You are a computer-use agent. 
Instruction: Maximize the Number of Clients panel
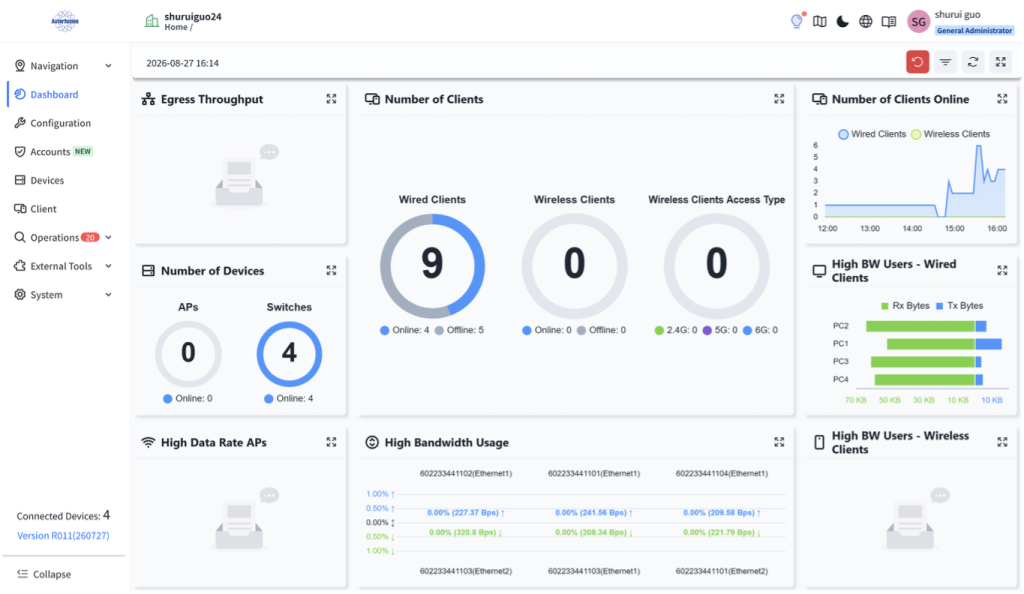pos(779,99)
